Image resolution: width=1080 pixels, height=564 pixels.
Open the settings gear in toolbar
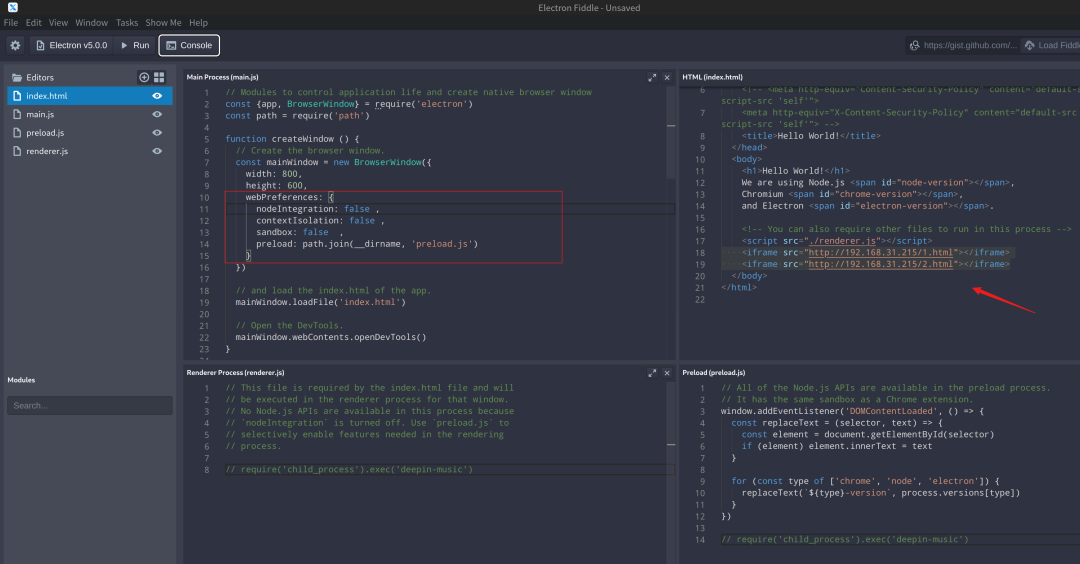[15, 45]
